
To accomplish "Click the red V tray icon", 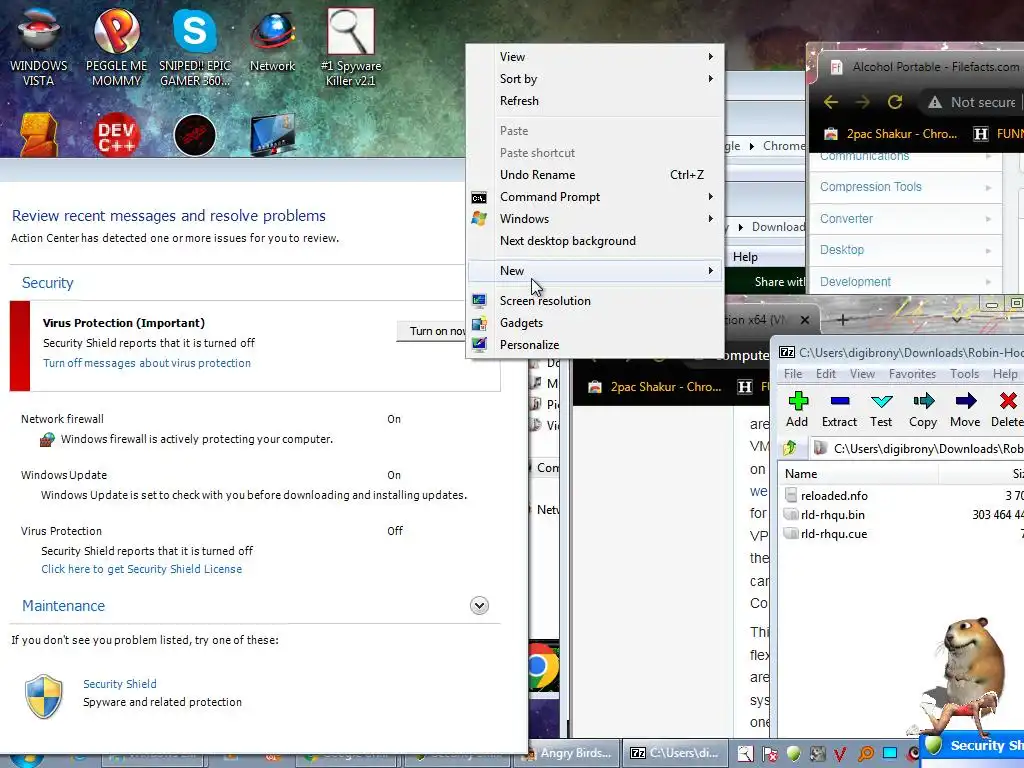I will pos(840,754).
